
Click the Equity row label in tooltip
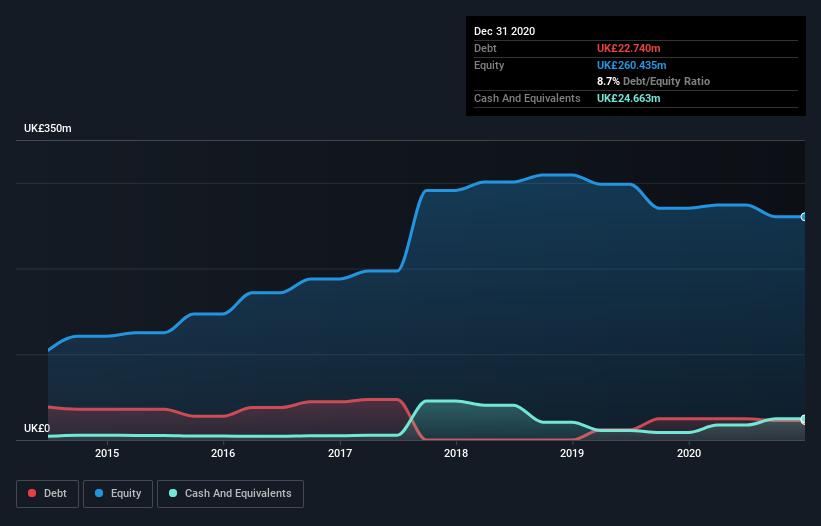click(489, 65)
